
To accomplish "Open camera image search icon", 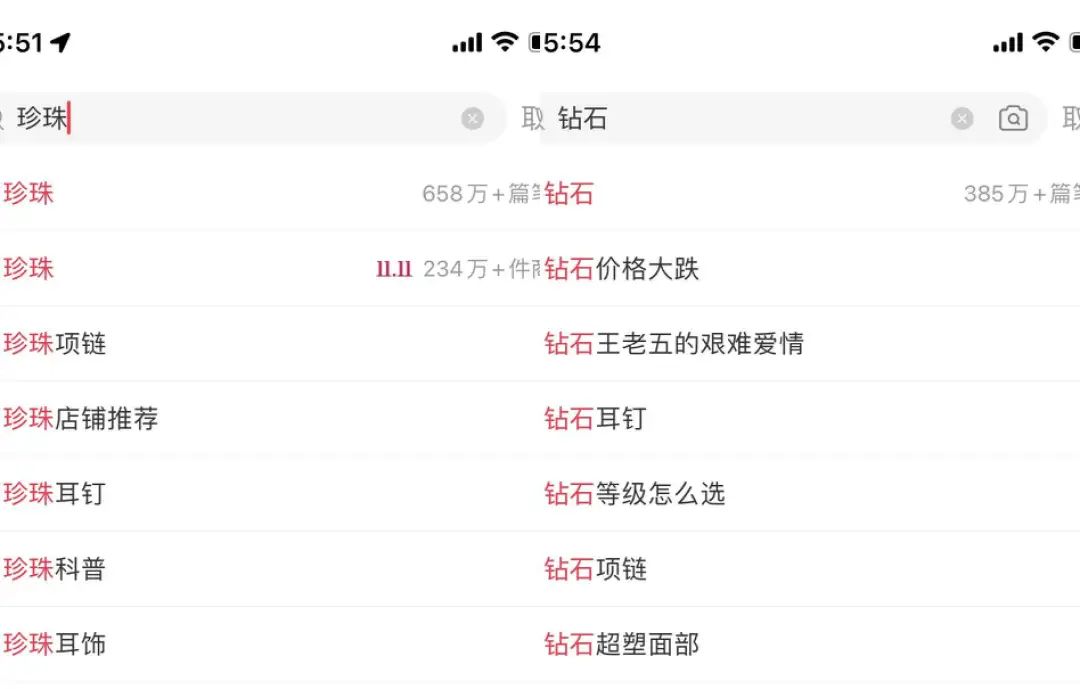I will 1013,119.
